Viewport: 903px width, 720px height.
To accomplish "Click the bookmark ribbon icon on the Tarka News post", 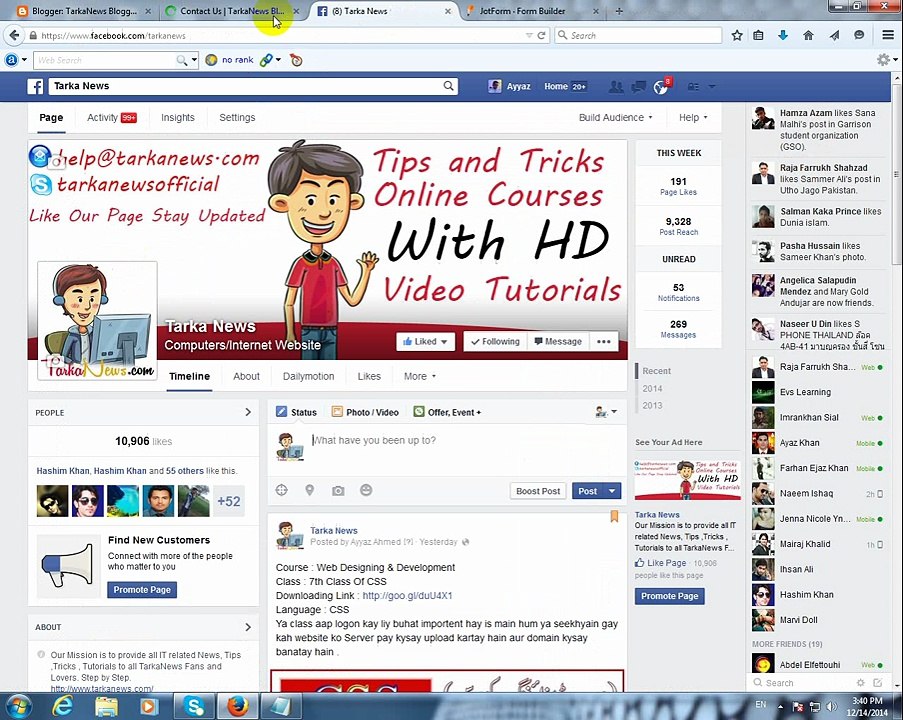I will [614, 516].
